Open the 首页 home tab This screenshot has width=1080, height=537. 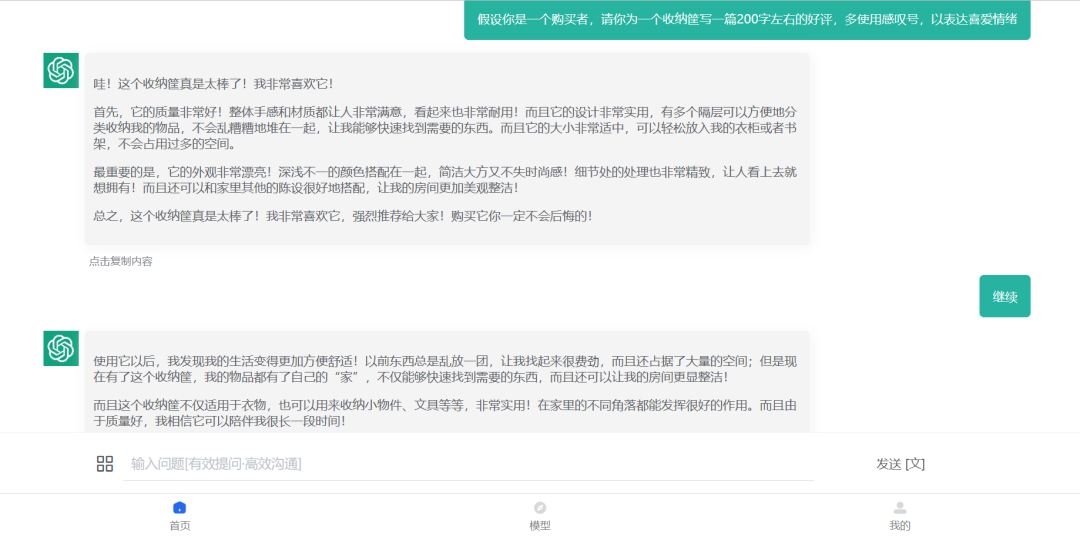coord(180,516)
